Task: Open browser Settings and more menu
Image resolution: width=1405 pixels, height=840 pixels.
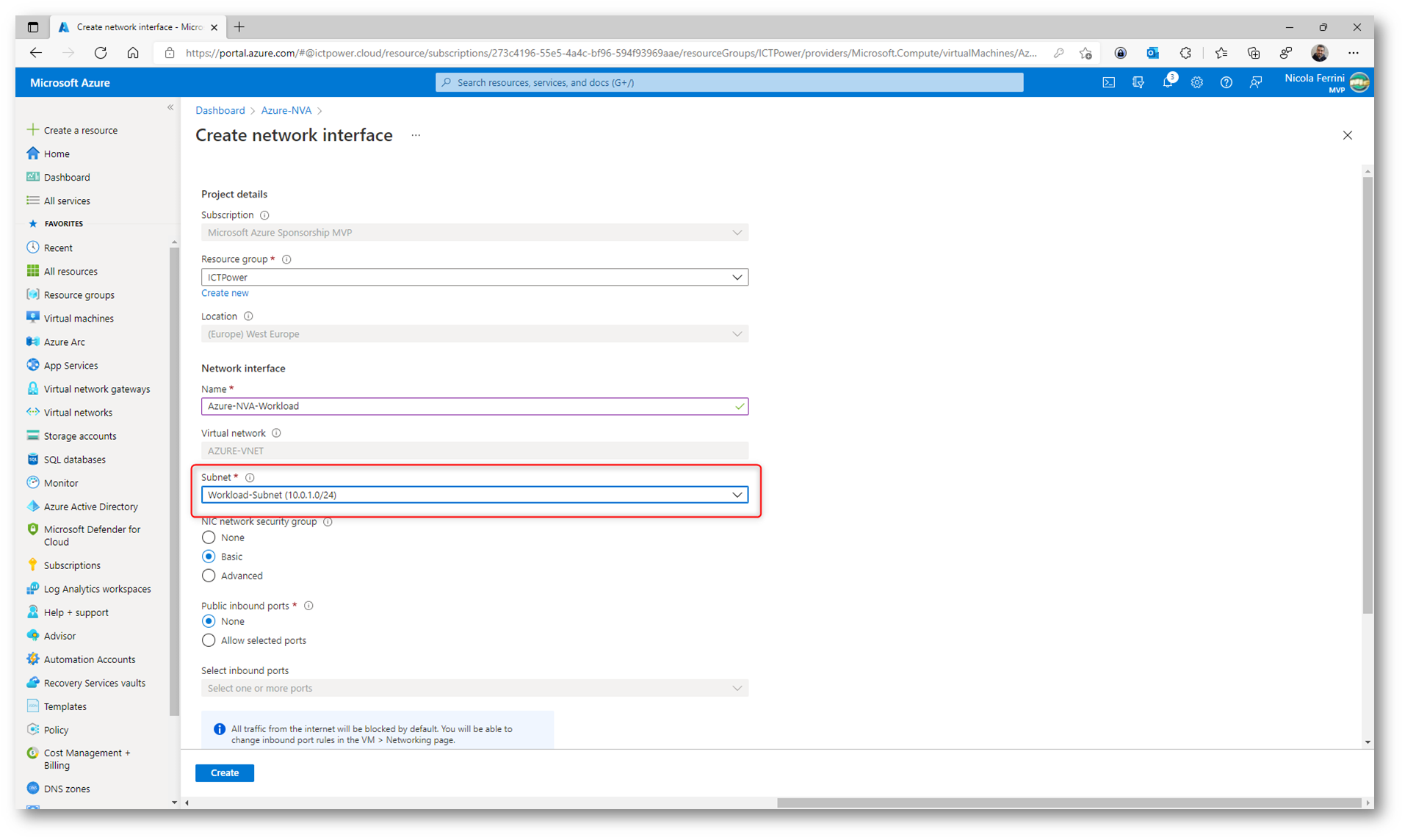Action: click(1353, 53)
